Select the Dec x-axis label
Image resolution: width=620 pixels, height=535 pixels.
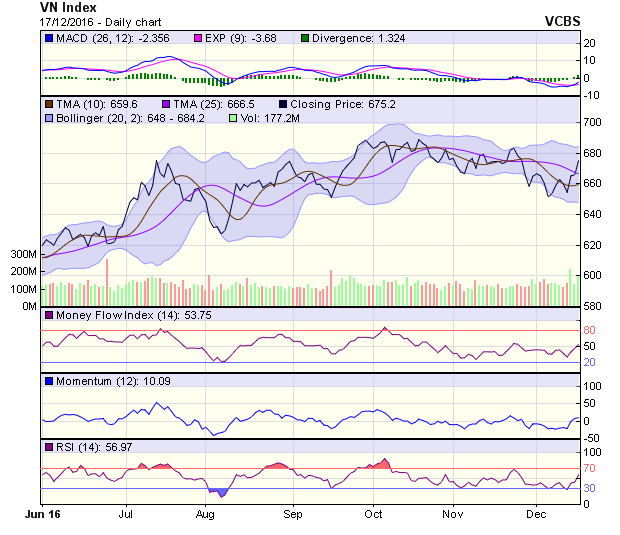(x=535, y=513)
